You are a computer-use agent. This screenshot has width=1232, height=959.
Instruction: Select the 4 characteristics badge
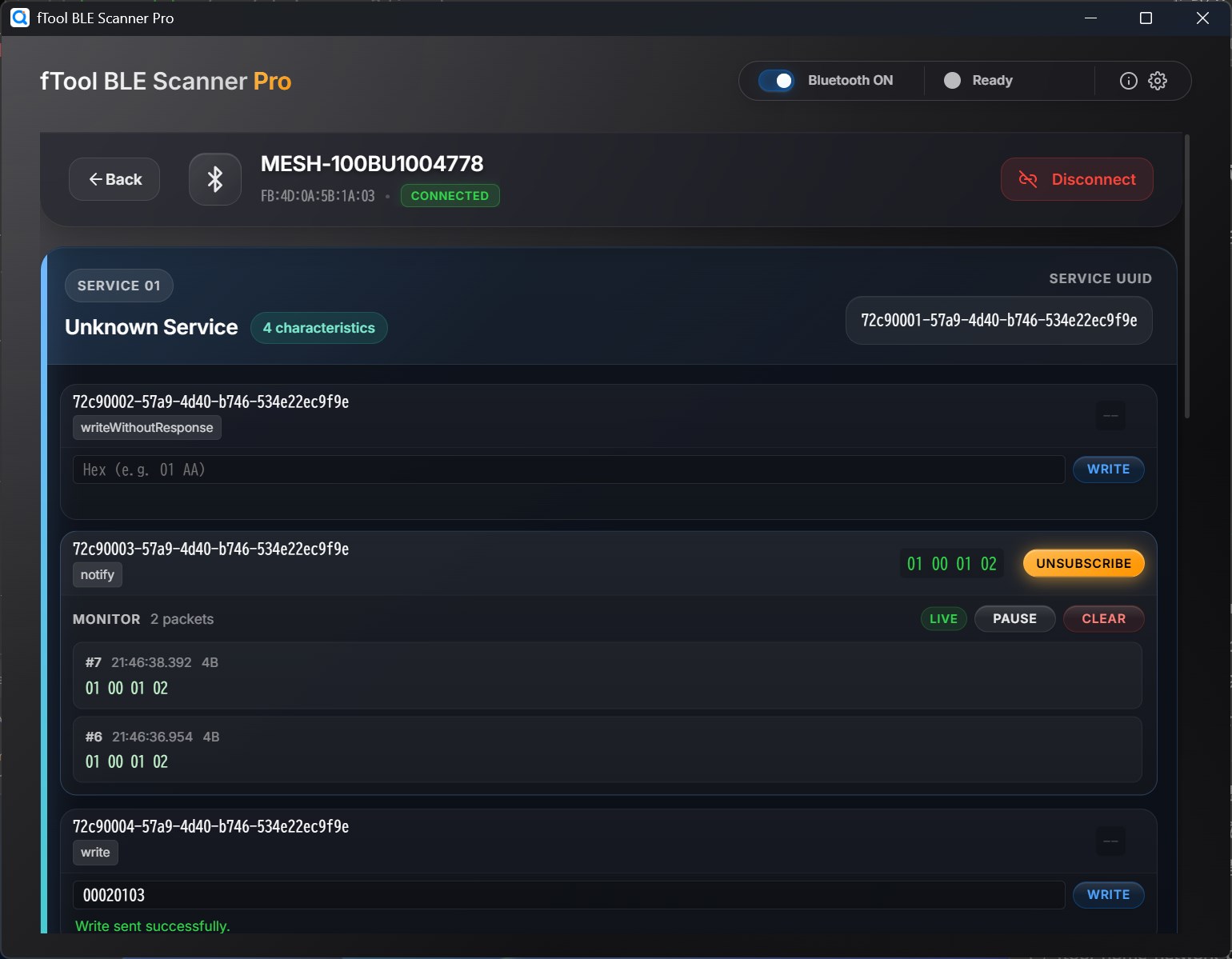[x=319, y=328]
